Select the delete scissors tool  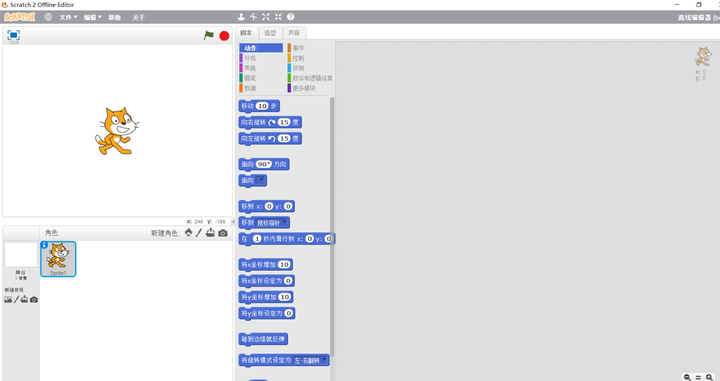[x=253, y=17]
